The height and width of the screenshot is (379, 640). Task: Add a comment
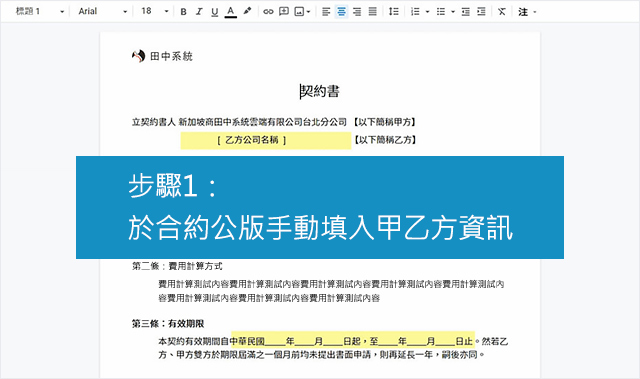pos(284,11)
